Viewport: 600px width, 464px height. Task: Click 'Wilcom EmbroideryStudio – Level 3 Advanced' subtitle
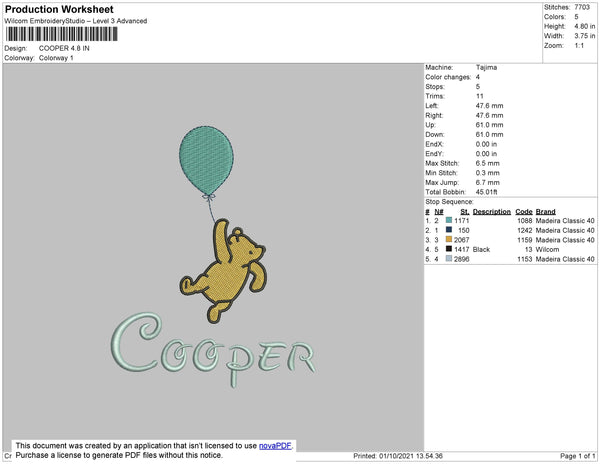point(76,21)
